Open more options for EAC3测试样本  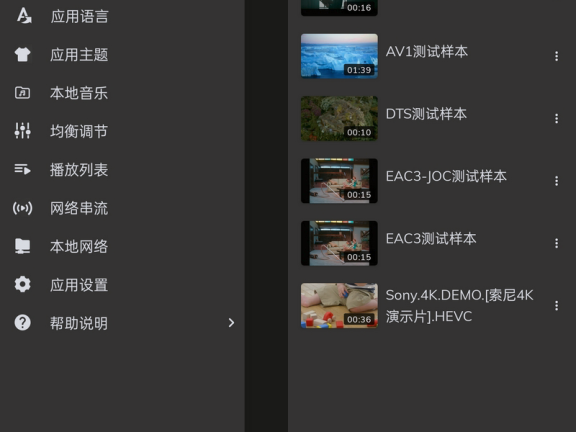[557, 243]
